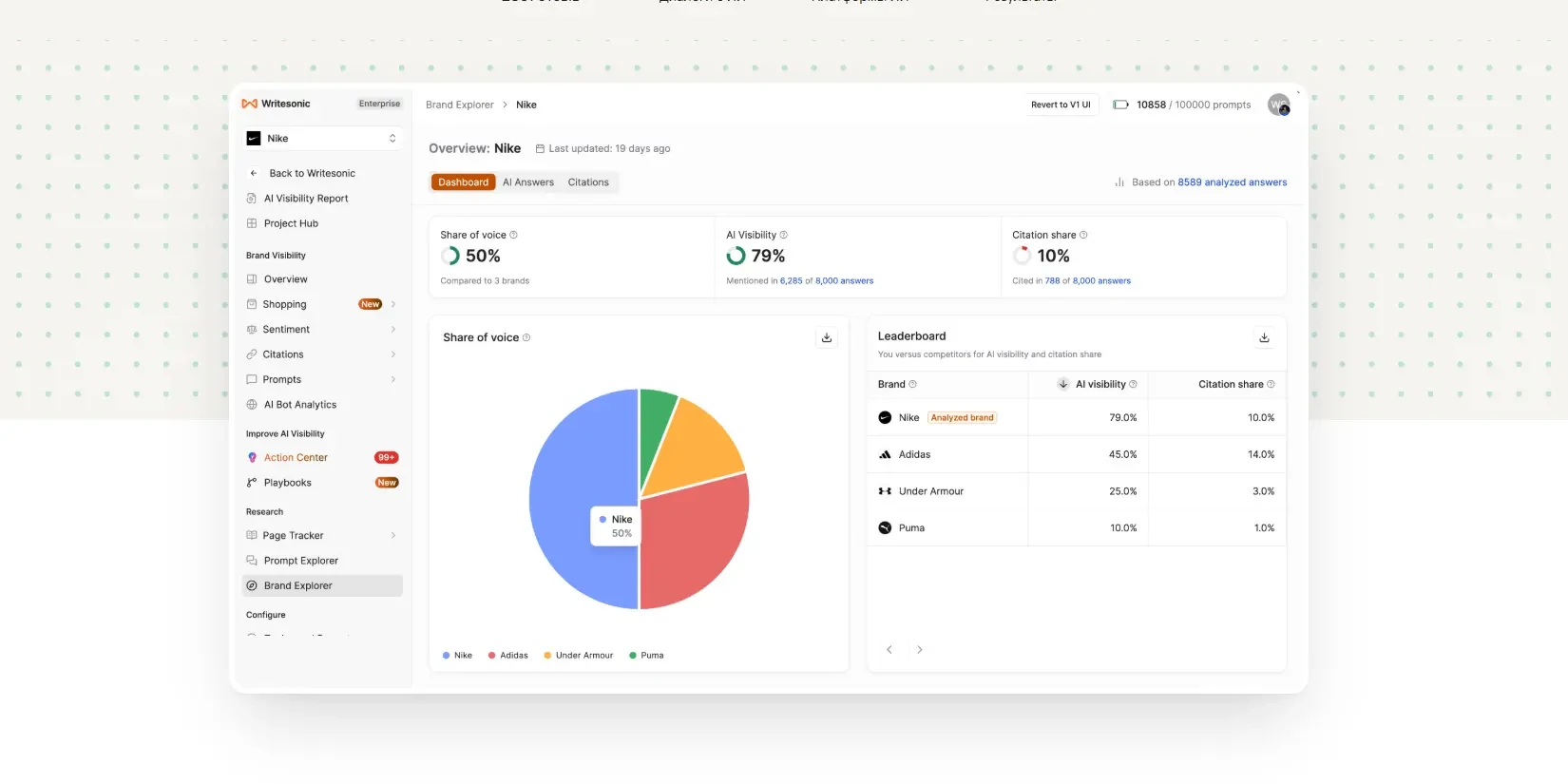
Task: Click the Brand column info icon
Action: click(x=913, y=384)
